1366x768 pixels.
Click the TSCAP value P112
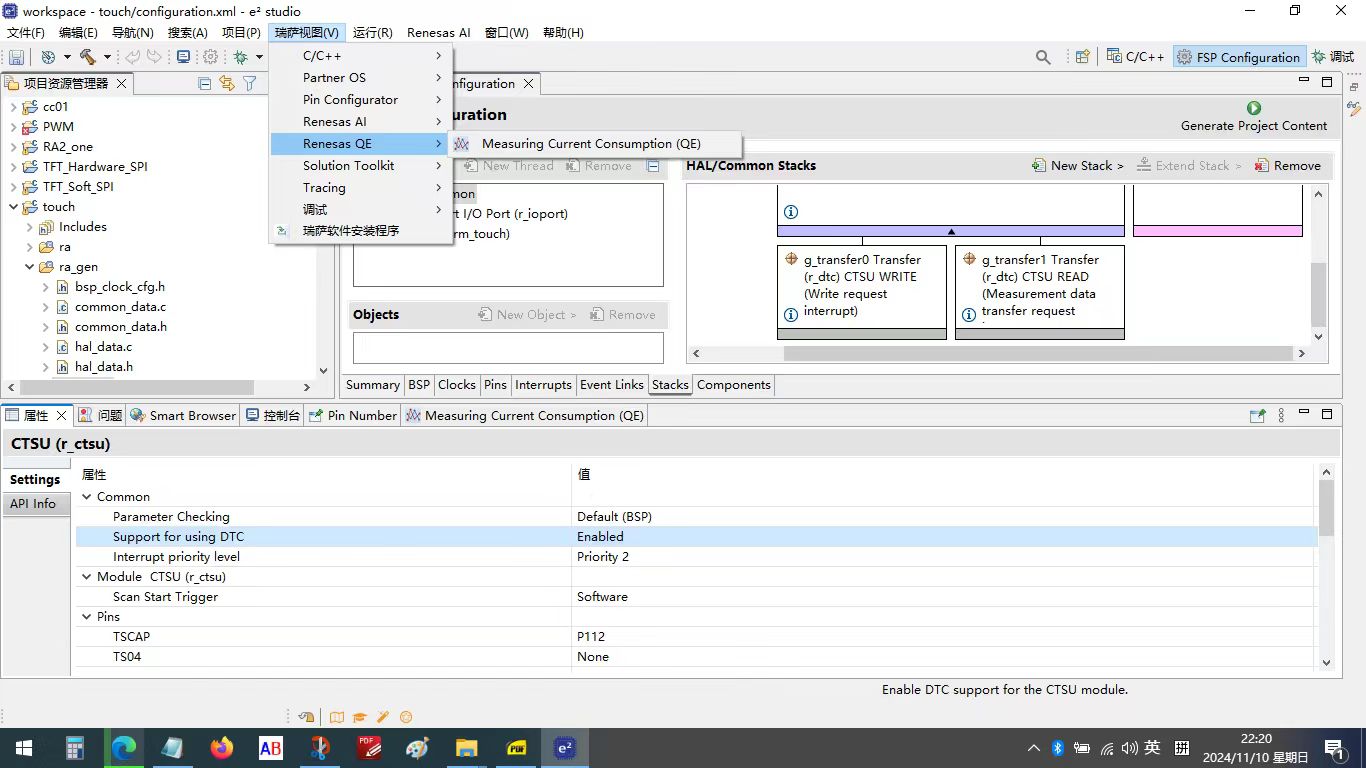(591, 637)
